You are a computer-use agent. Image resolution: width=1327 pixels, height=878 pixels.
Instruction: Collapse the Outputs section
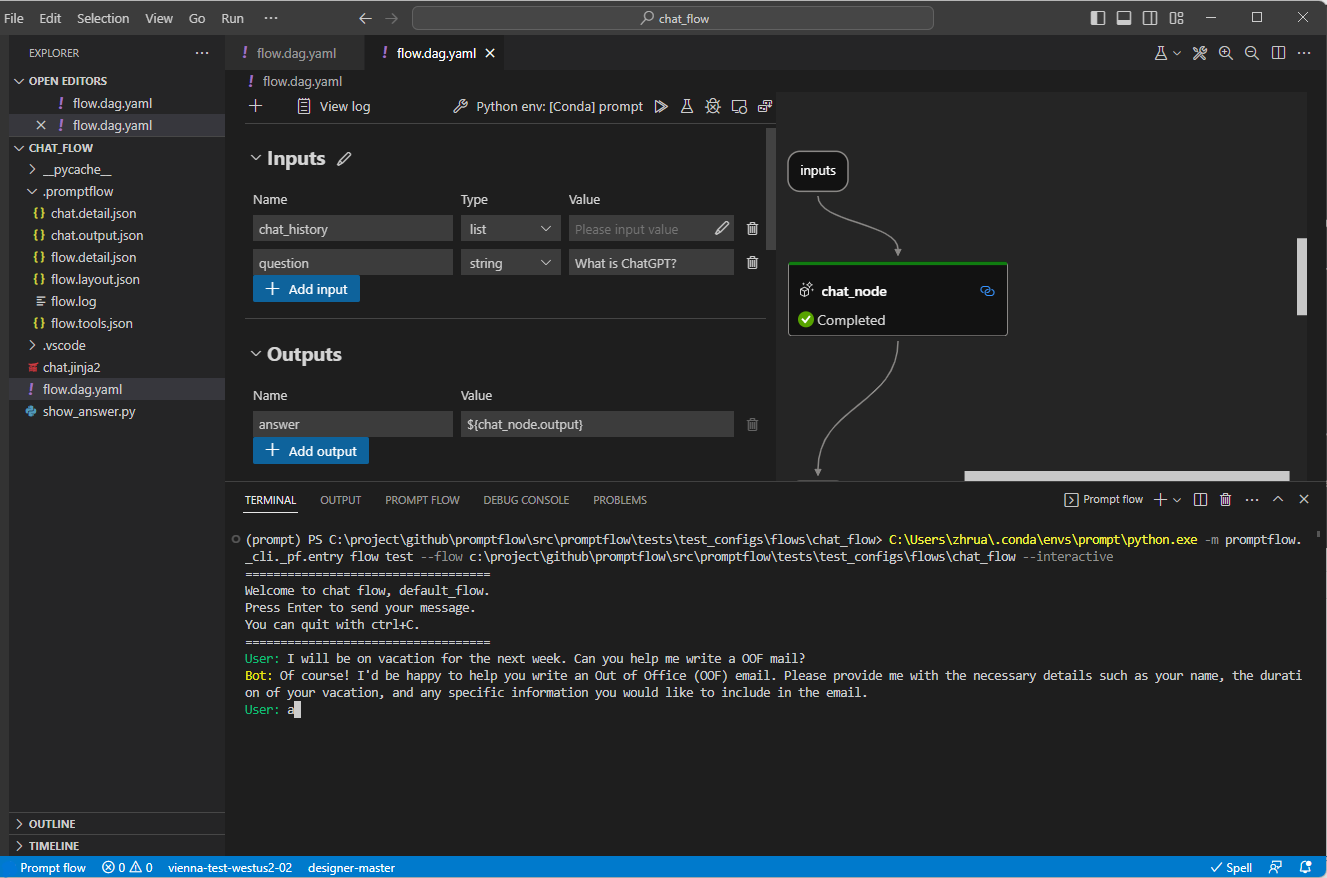point(254,355)
